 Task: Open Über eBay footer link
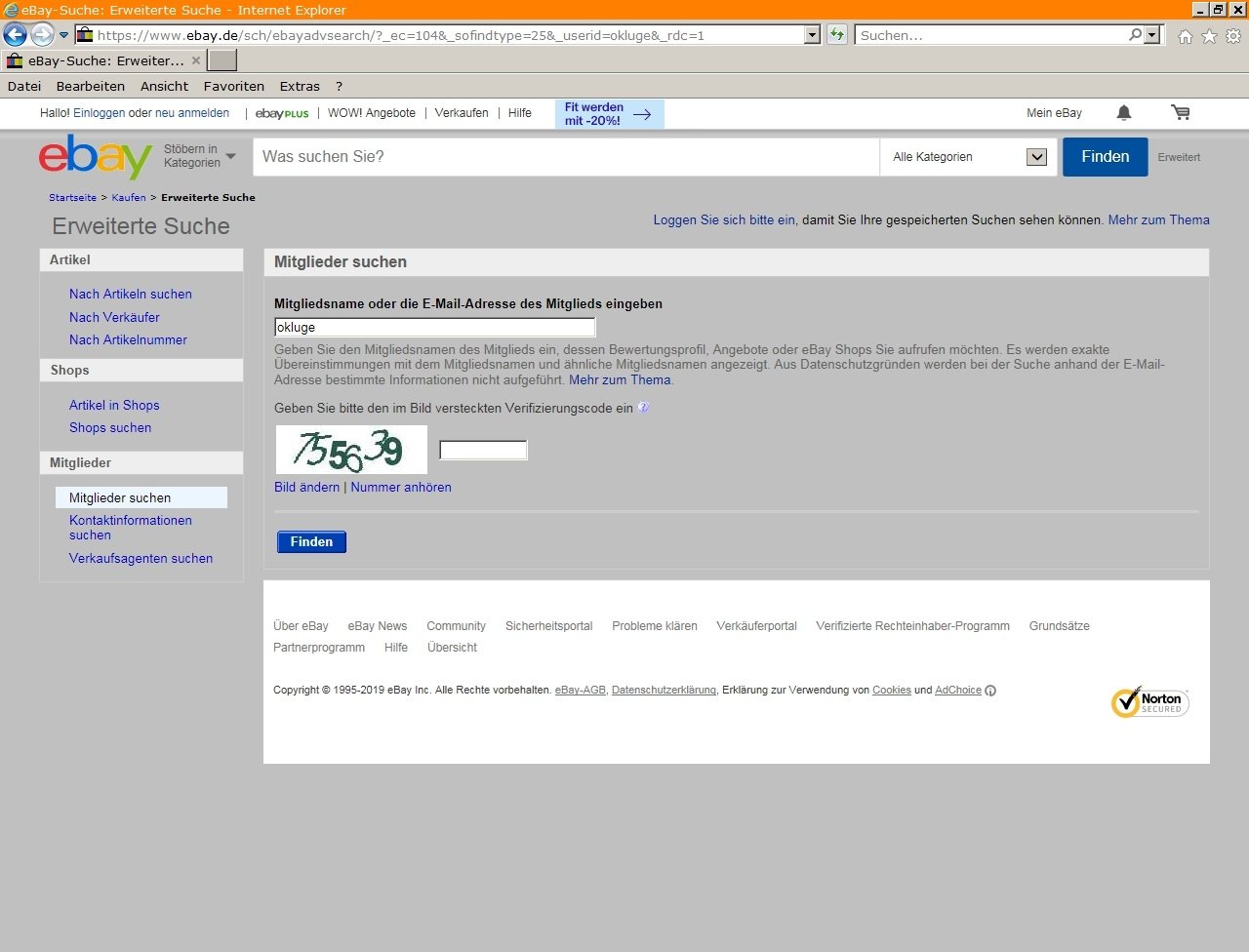click(301, 626)
